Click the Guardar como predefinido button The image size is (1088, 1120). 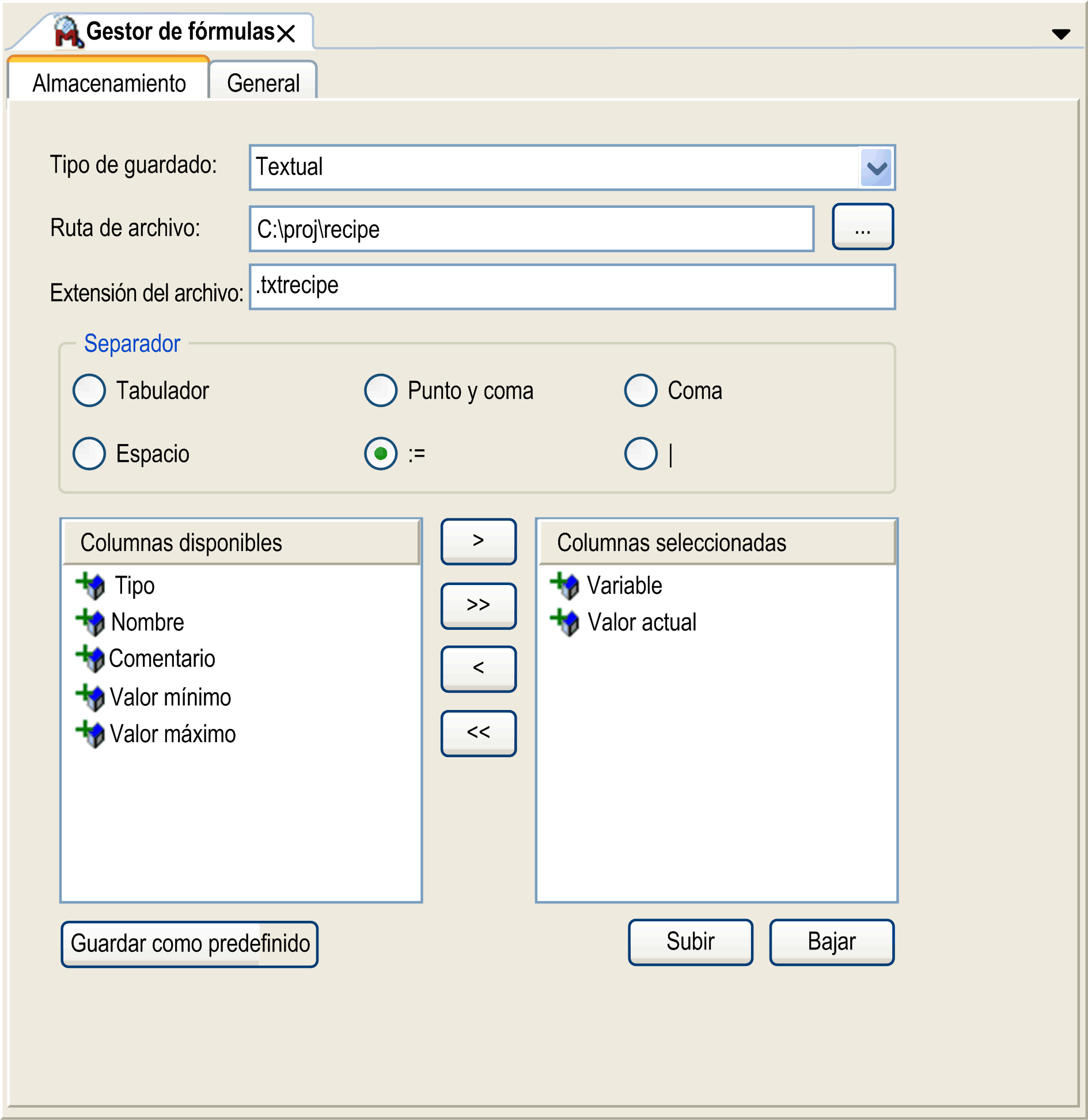[189, 944]
